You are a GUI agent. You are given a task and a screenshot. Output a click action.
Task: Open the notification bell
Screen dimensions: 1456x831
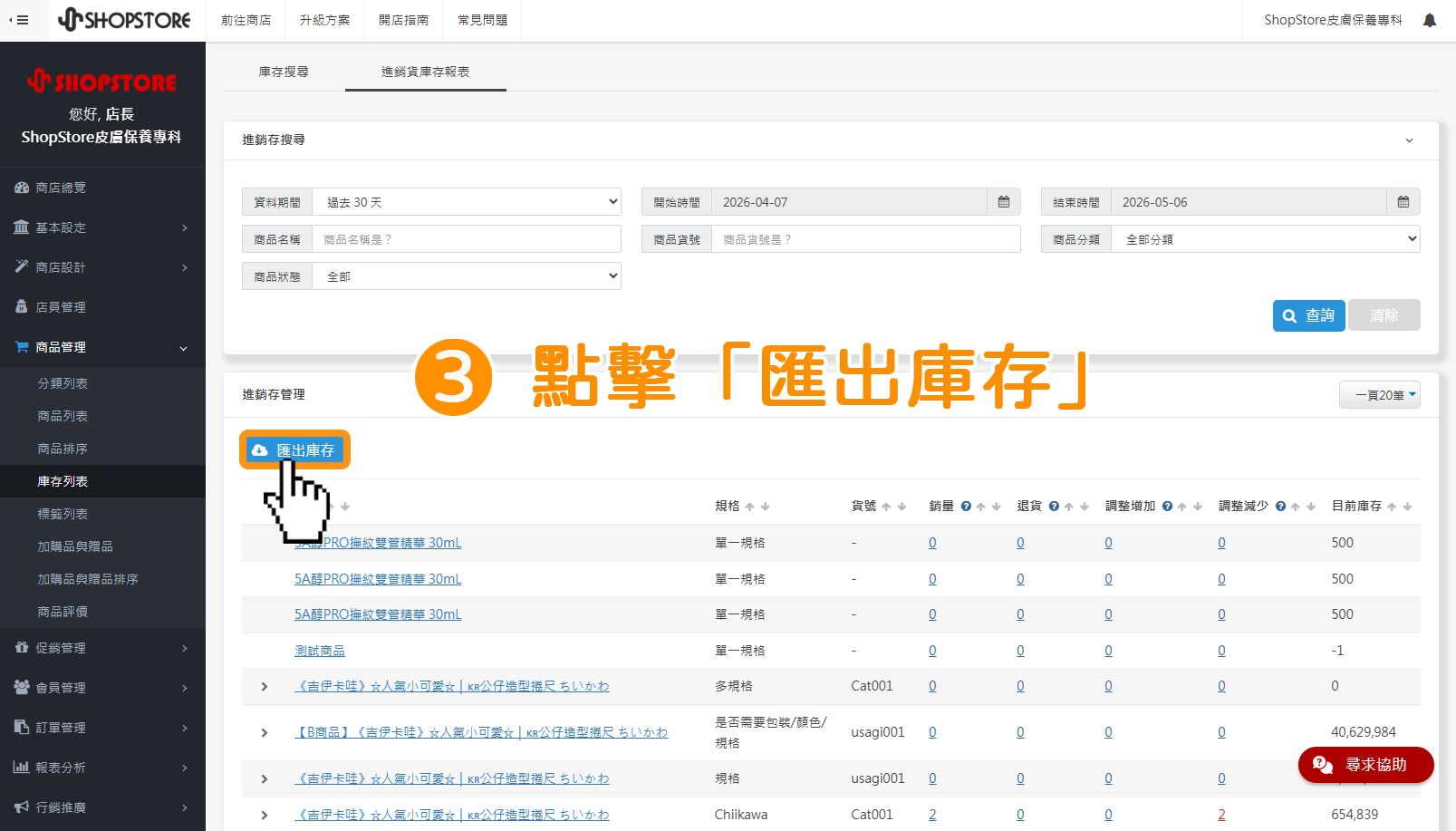pos(1430,20)
